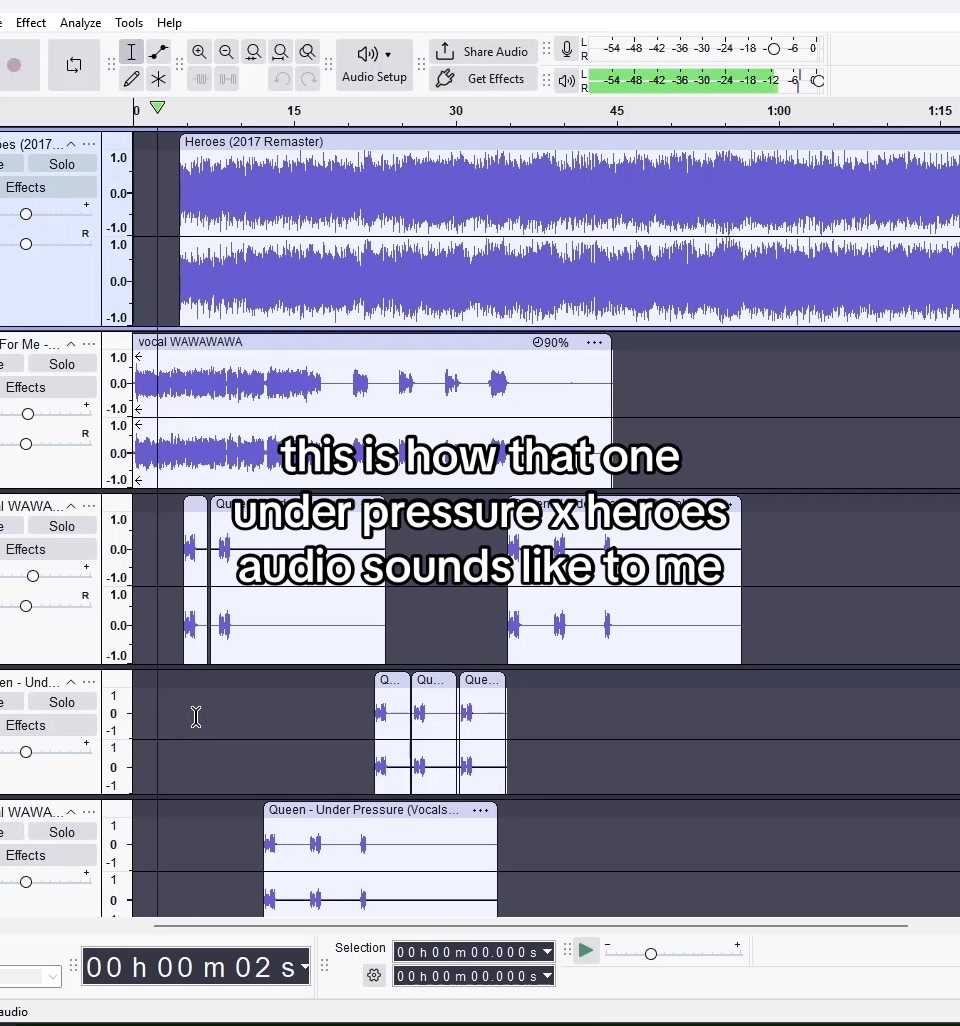This screenshot has width=960, height=1026.
Task: Click the Redo arrow
Action: (308, 79)
